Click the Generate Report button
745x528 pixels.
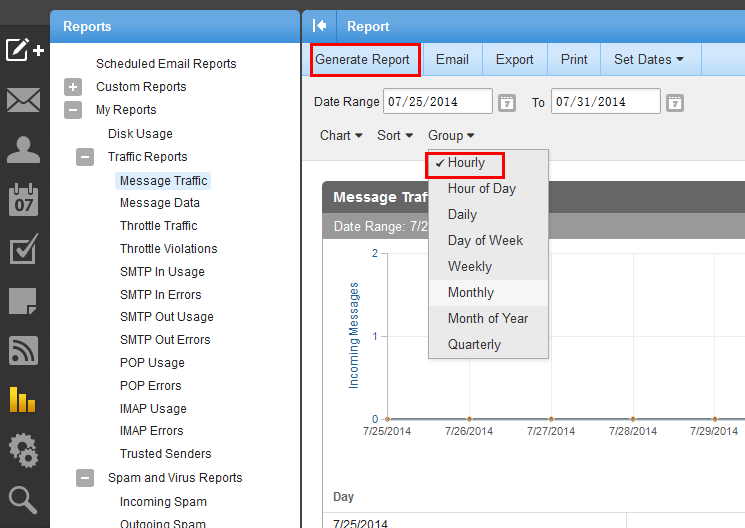pos(362,59)
